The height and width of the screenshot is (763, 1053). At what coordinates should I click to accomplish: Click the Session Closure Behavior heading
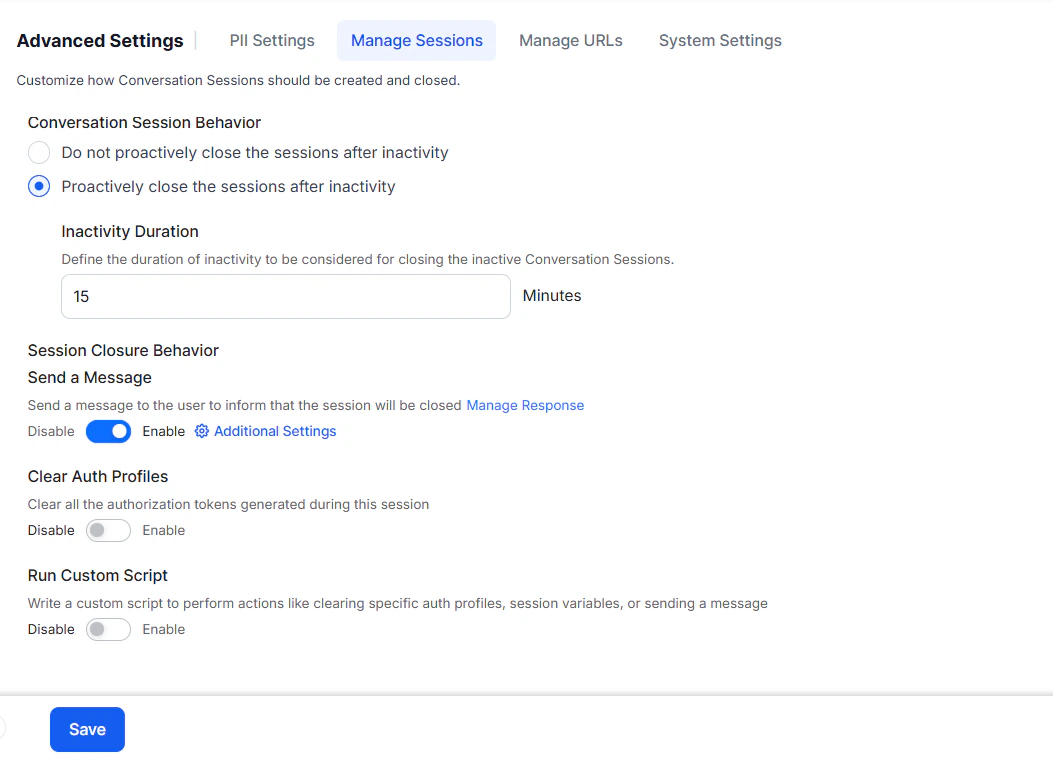pyautogui.click(x=123, y=350)
